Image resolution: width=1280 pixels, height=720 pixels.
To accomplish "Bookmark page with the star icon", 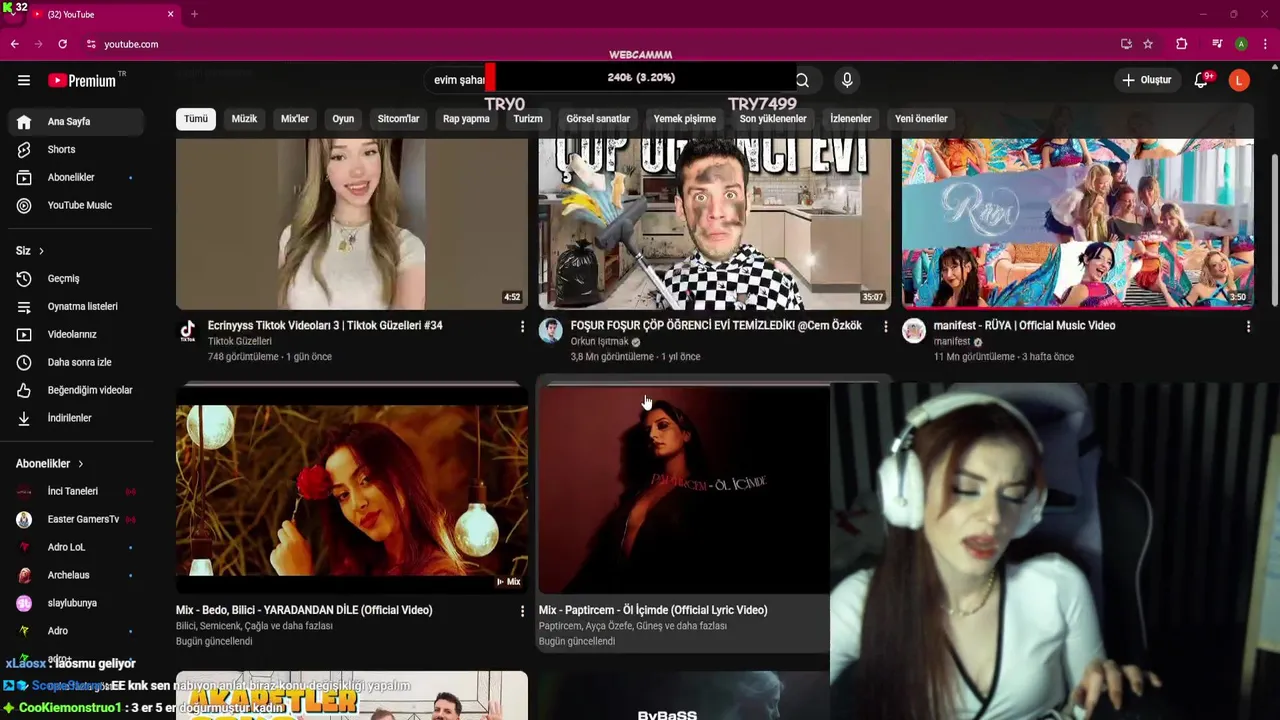I will tap(1148, 44).
